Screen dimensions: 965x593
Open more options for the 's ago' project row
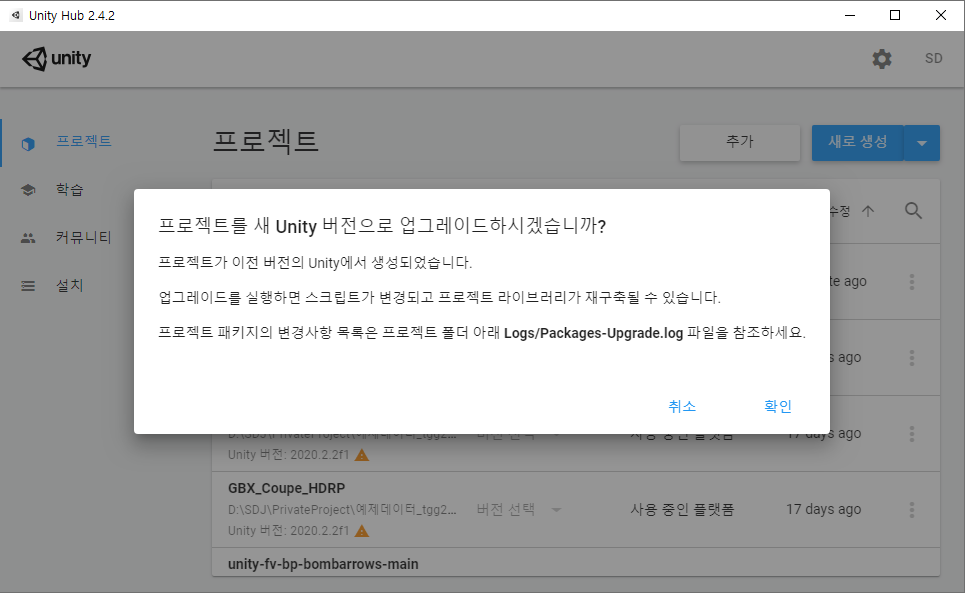[912, 358]
